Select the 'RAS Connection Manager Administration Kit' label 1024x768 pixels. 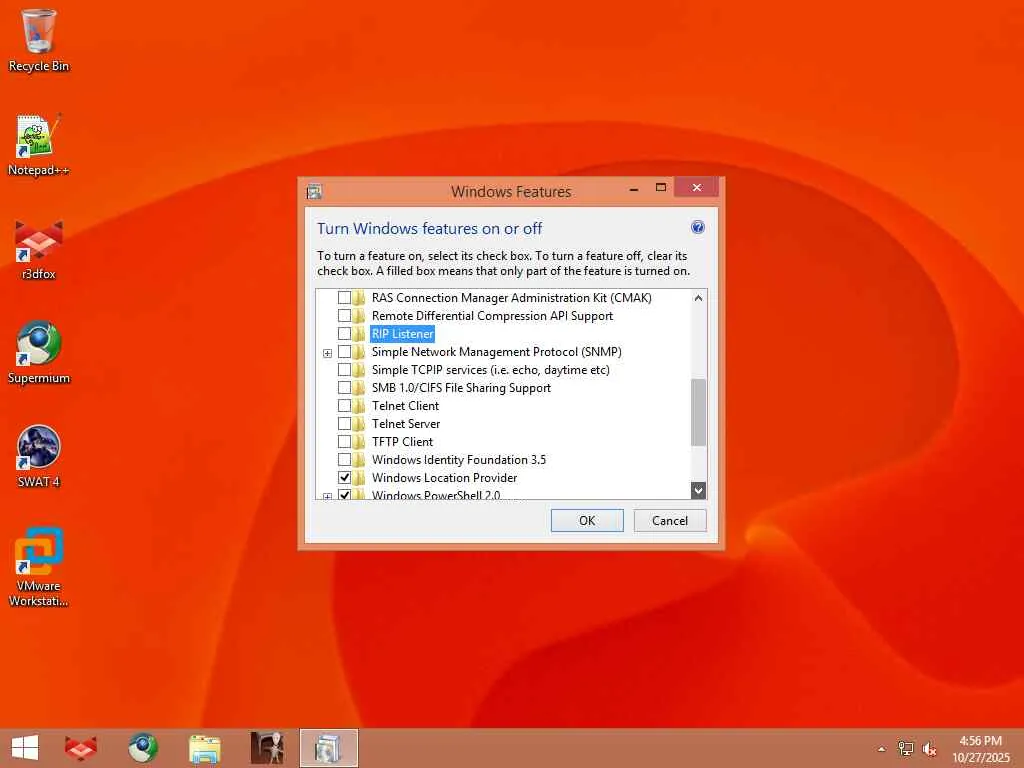coord(511,298)
